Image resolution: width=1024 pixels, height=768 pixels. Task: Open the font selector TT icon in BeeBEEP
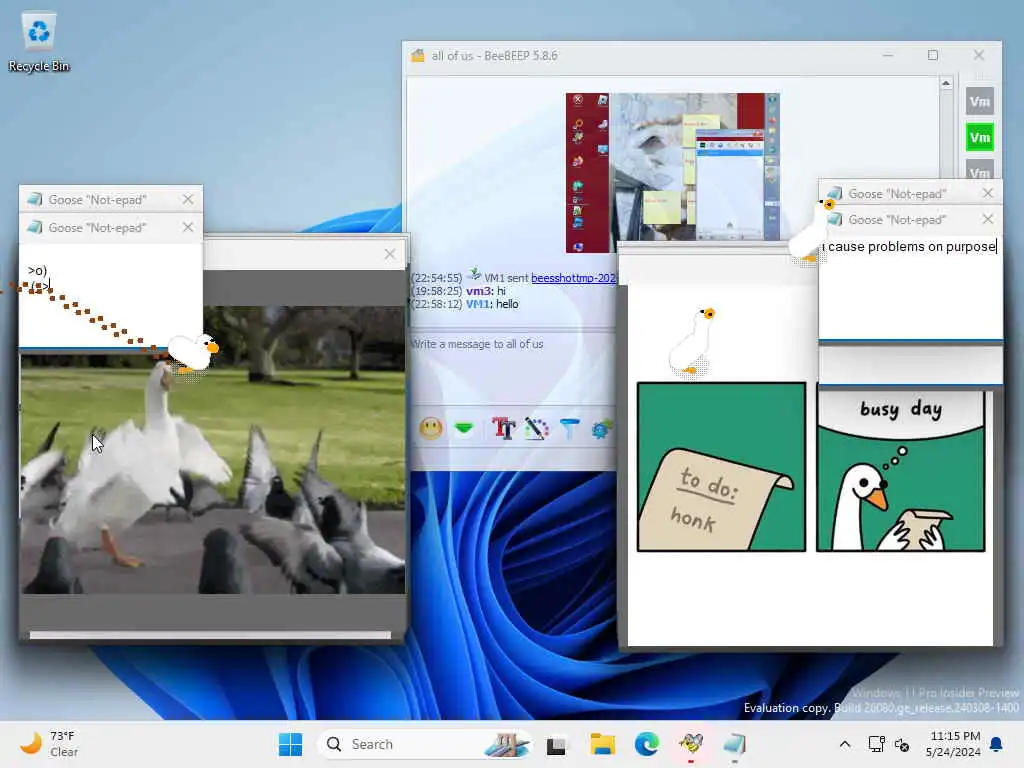click(504, 428)
